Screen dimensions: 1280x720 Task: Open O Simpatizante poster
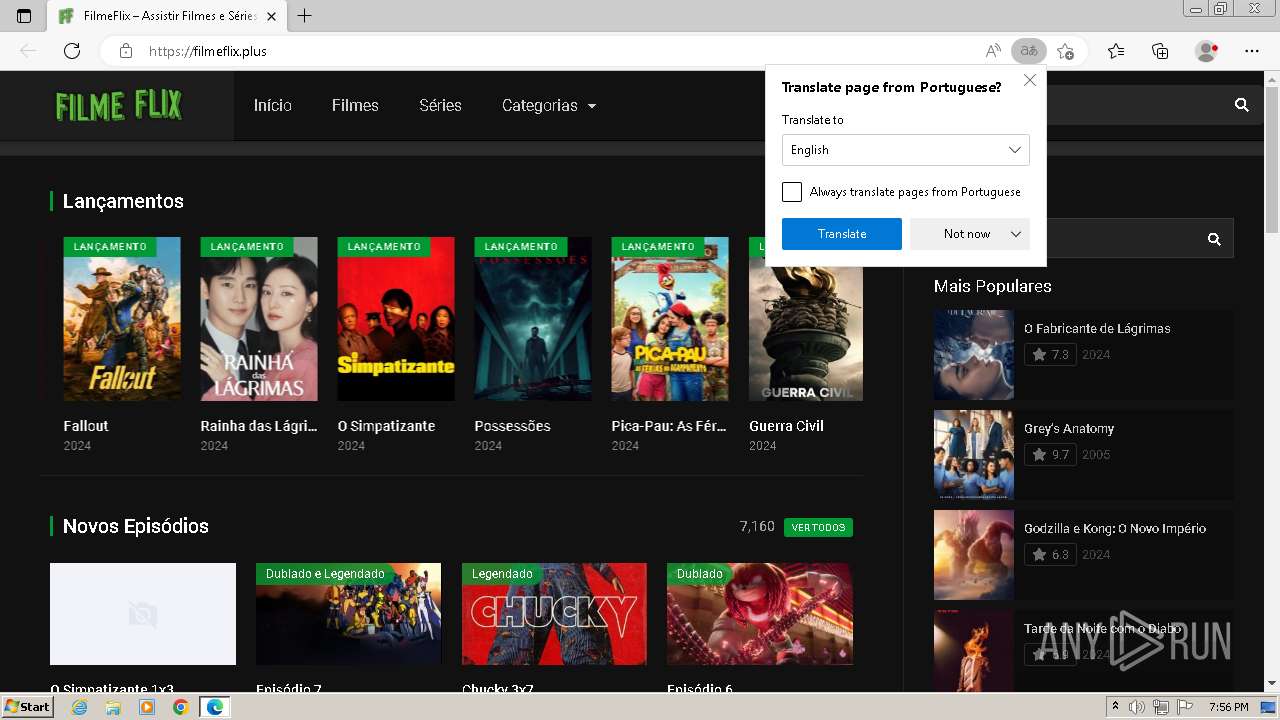point(396,319)
